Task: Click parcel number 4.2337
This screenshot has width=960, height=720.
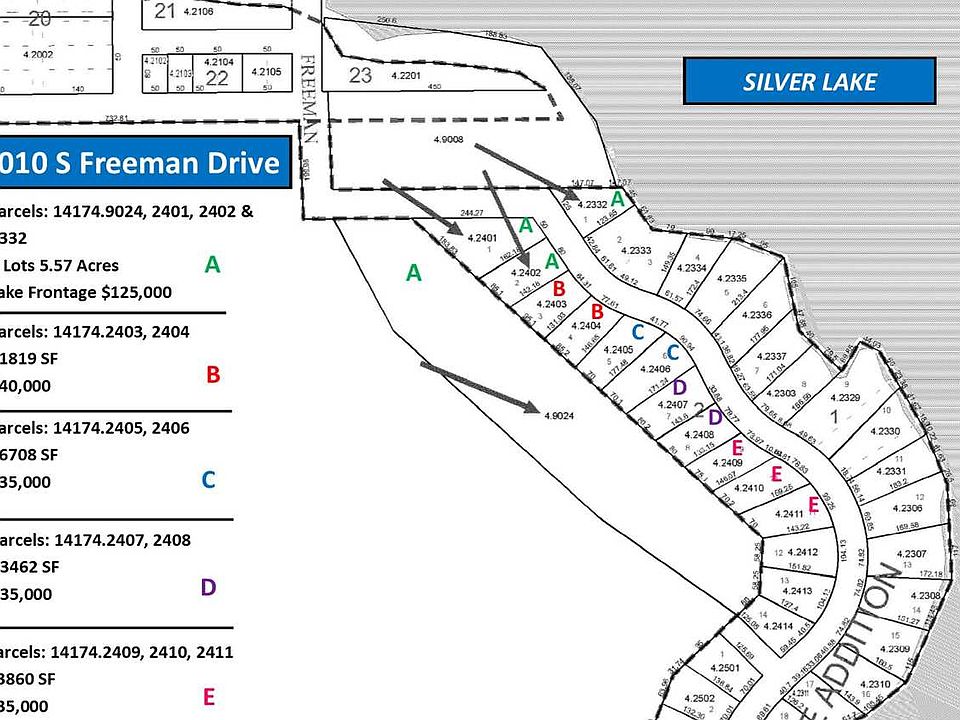Action: [x=771, y=356]
